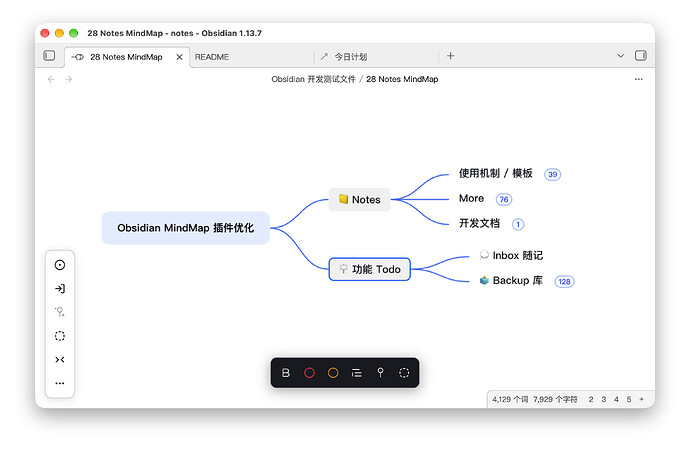Click the 开发文档 node
The height and width of the screenshot is (455, 690).
click(x=479, y=224)
